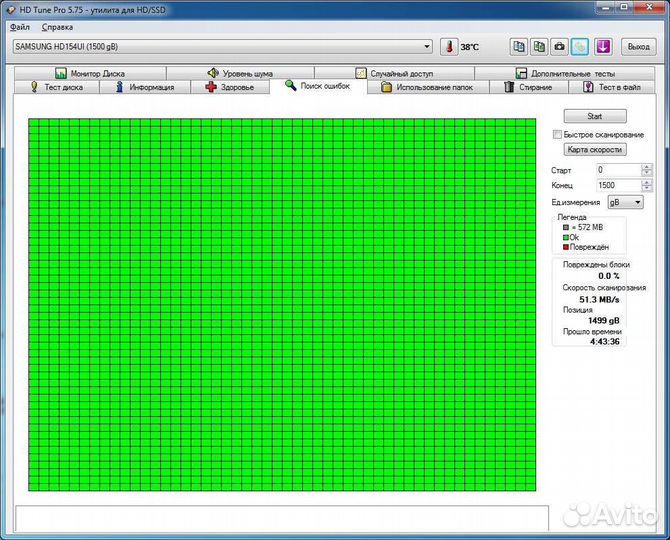670x540 pixels.
Task: Open the Тест в файл tab
Action: click(x=611, y=87)
